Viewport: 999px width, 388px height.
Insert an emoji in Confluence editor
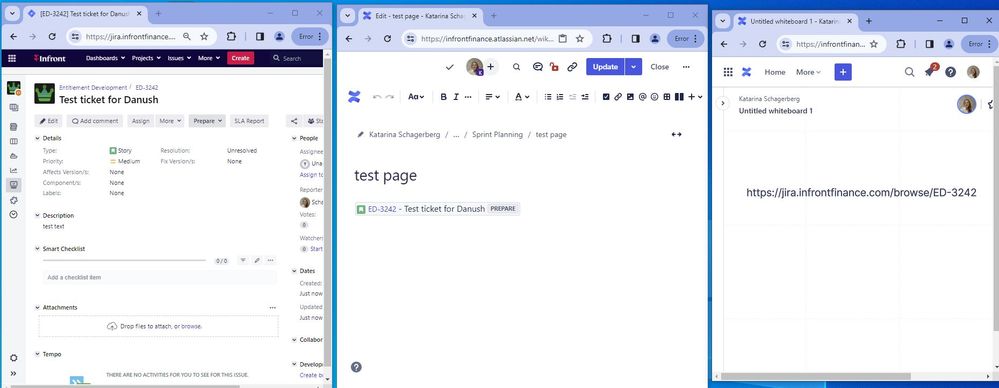click(654, 97)
